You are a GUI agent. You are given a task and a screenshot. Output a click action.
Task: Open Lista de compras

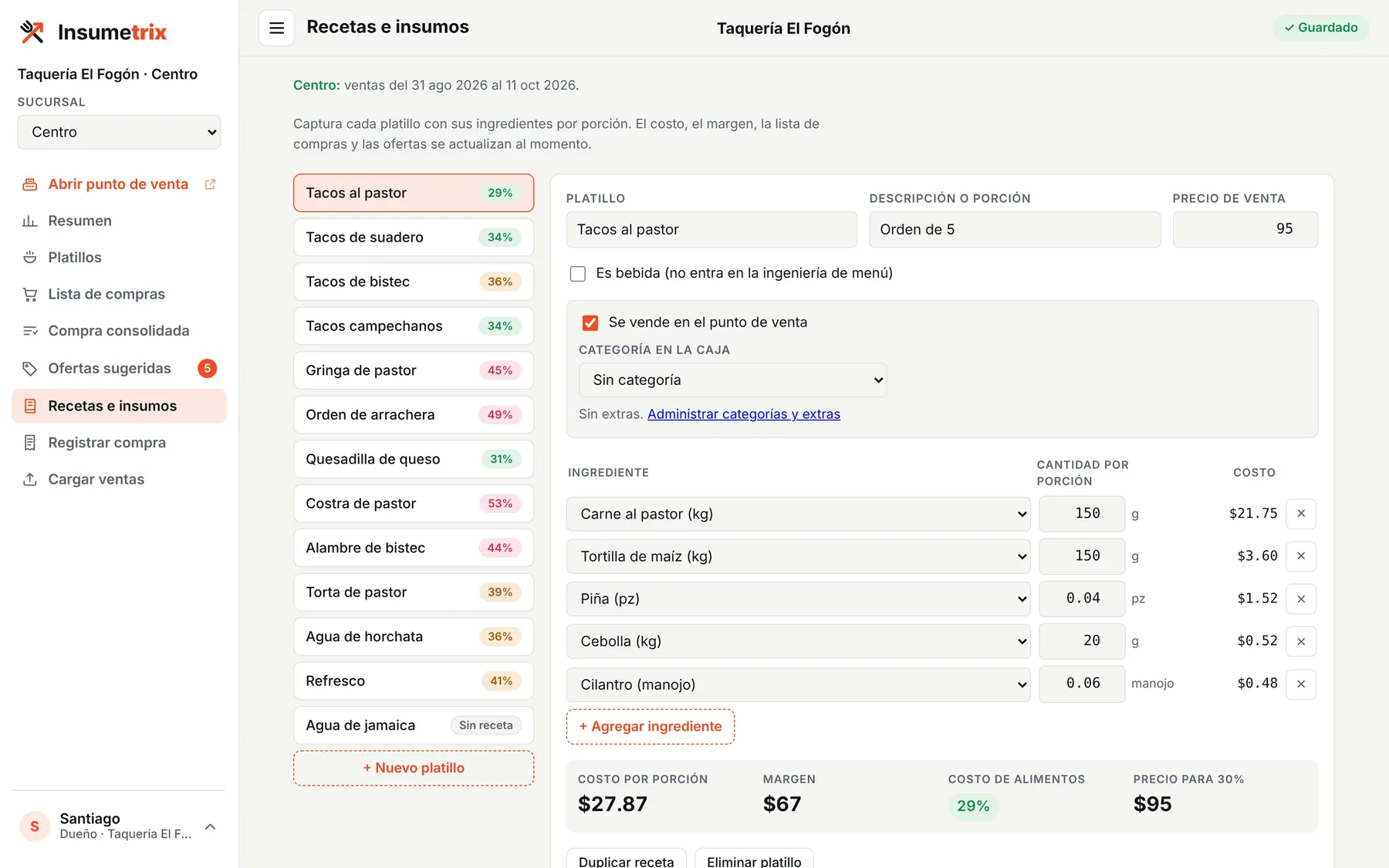119,294
